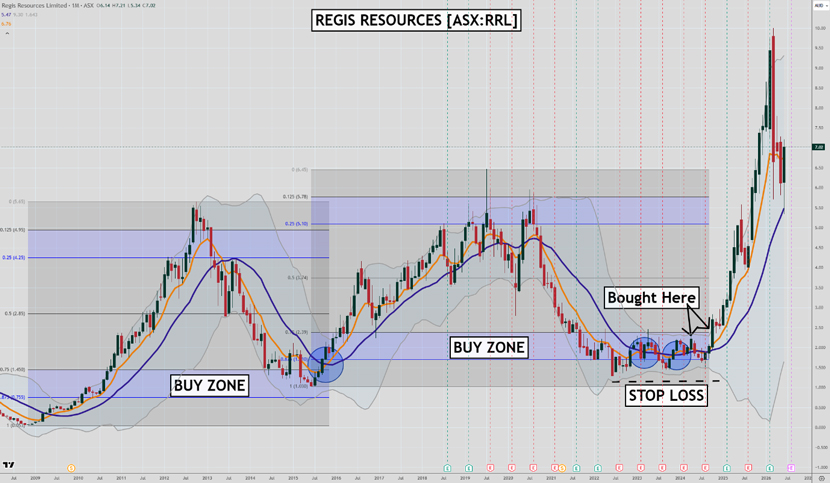Click the orange dividend marker near 2010

(71, 468)
